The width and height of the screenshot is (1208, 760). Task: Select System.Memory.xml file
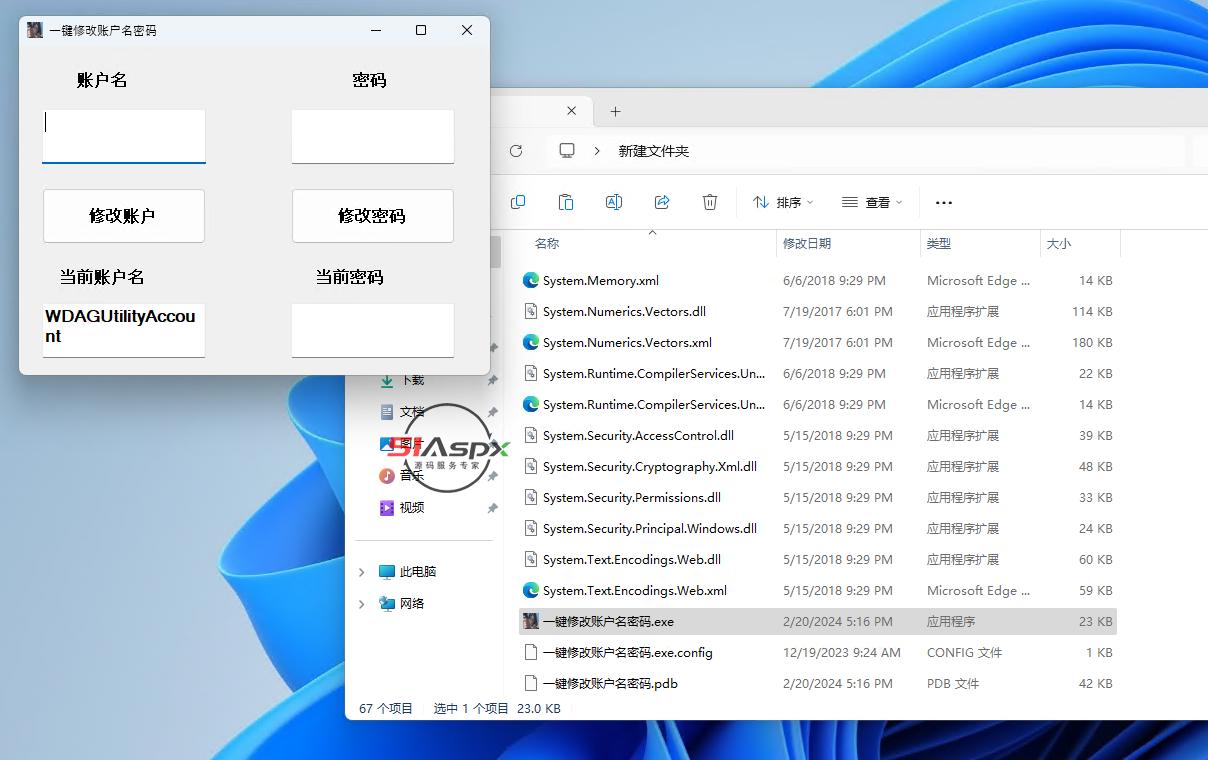pos(600,281)
